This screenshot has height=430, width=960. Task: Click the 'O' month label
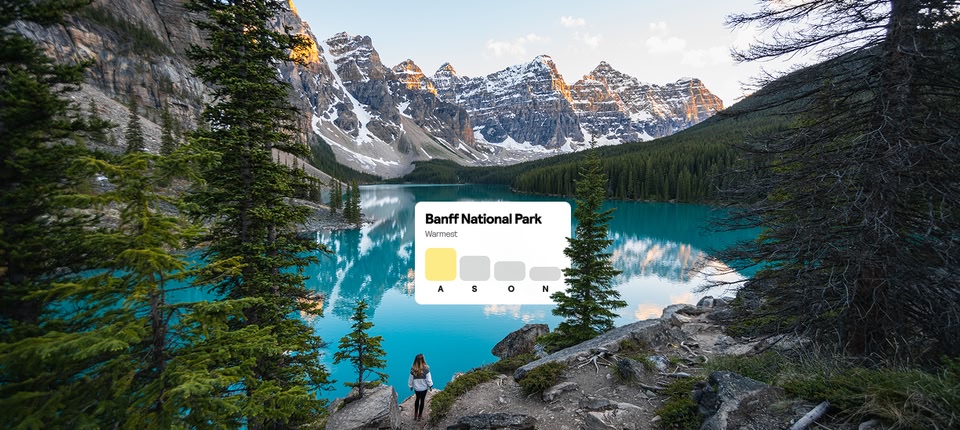pyautogui.click(x=511, y=289)
